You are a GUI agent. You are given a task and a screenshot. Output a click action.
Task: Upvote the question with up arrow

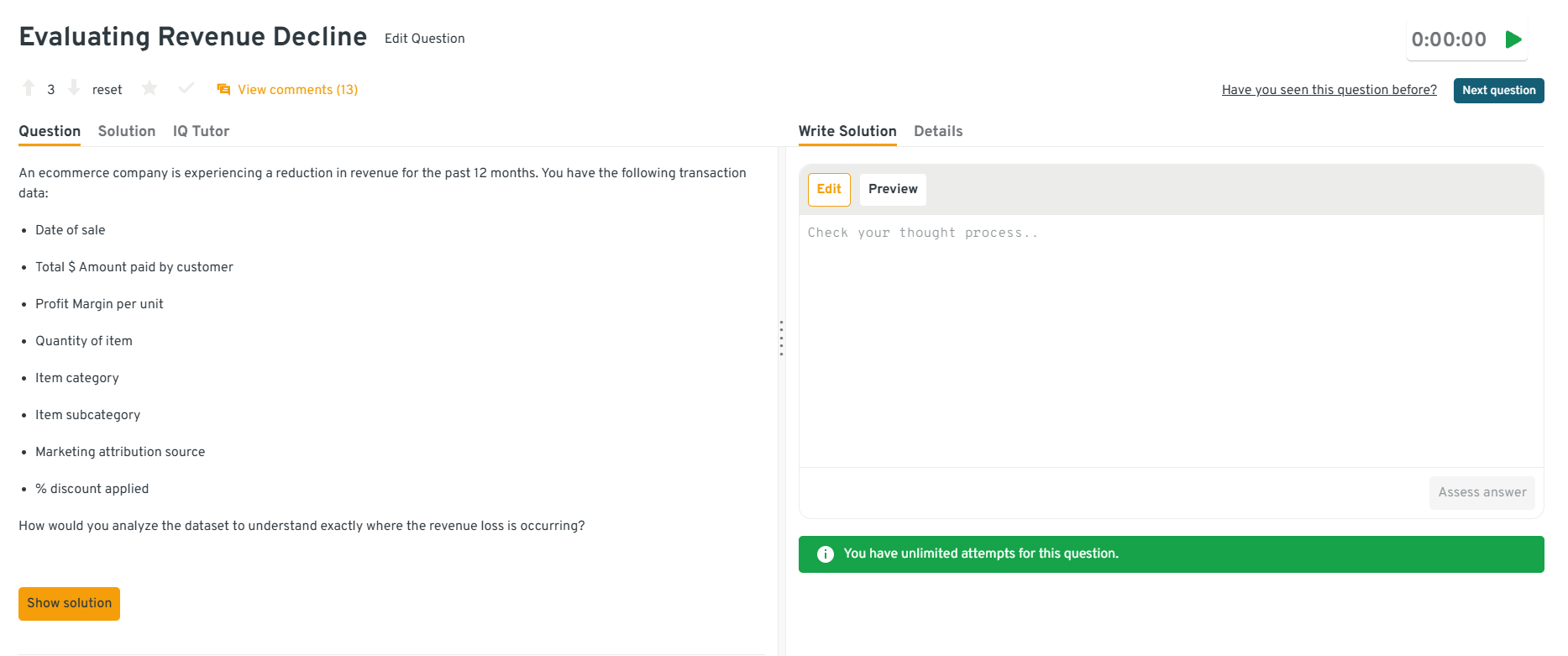[29, 88]
